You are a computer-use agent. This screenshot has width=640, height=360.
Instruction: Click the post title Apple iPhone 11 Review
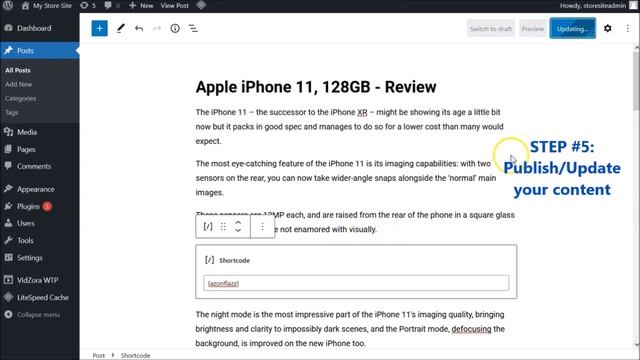pos(316,87)
